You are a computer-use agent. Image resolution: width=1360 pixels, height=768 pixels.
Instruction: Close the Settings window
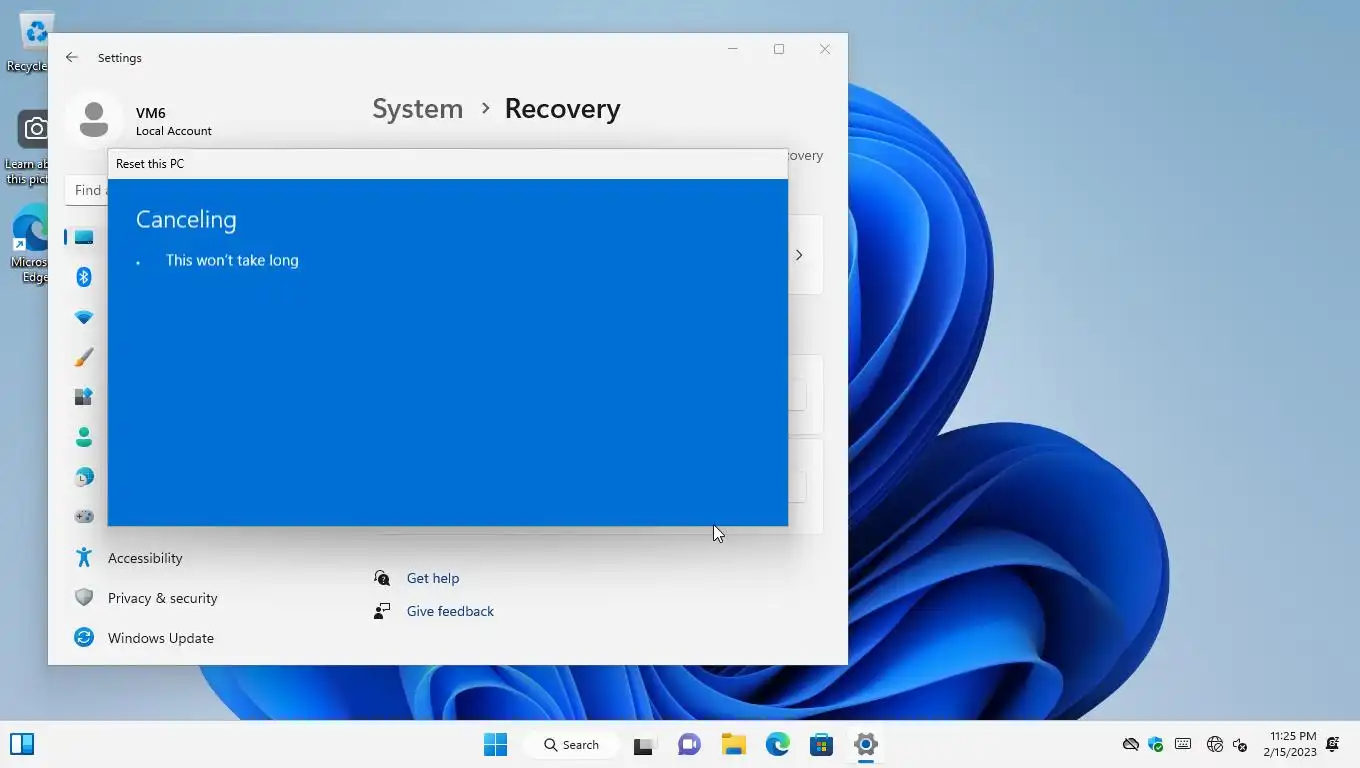click(825, 49)
